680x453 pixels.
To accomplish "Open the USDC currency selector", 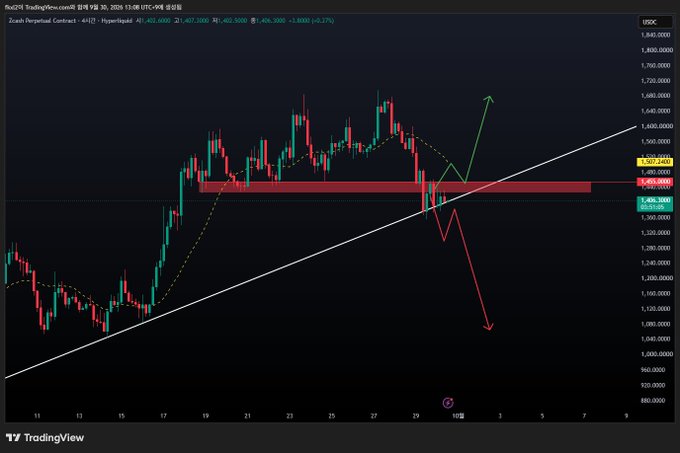I will click(x=655, y=22).
